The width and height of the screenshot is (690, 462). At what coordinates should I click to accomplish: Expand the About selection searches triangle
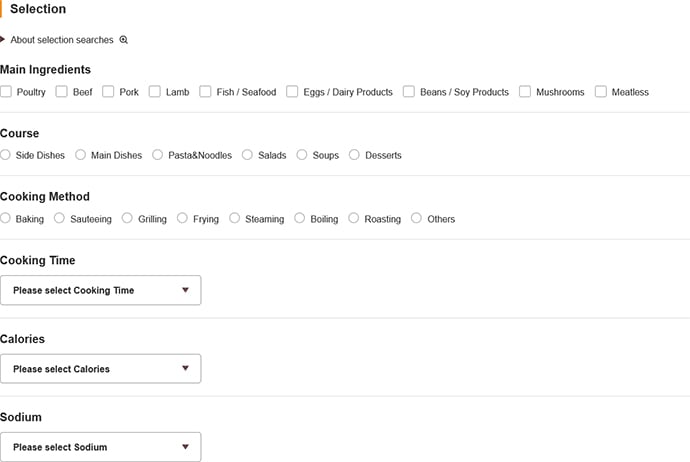click(x=2, y=40)
